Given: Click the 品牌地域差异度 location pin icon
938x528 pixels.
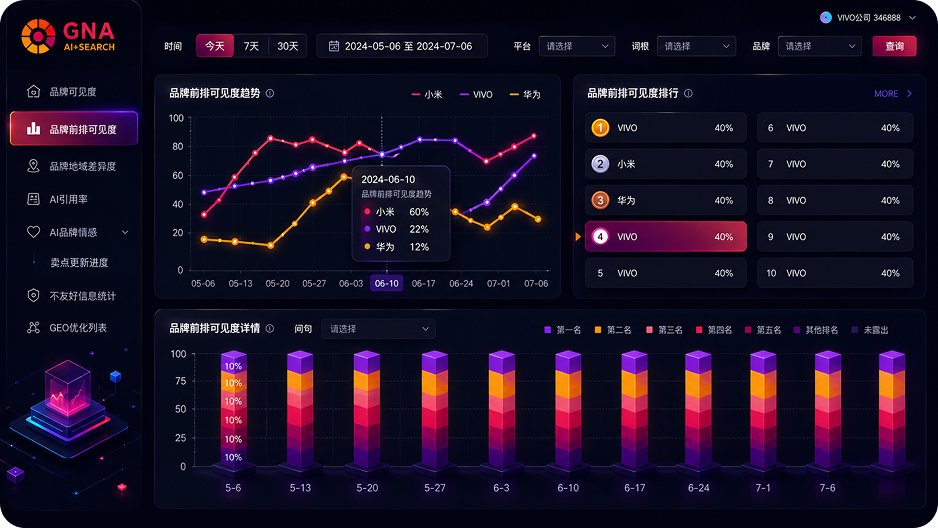Looking at the screenshot, I should [34, 166].
